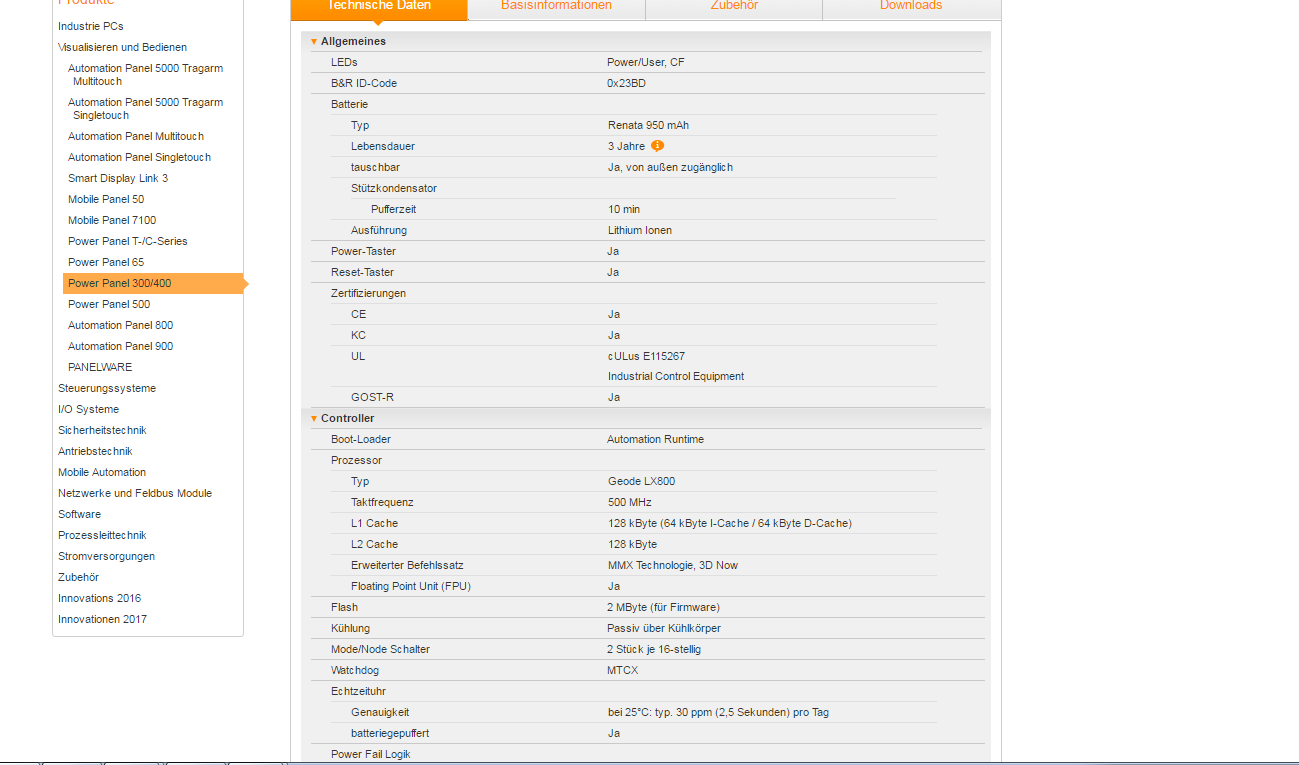Open Mobile Panel 50 entry
This screenshot has height=765, width=1299.
(106, 199)
